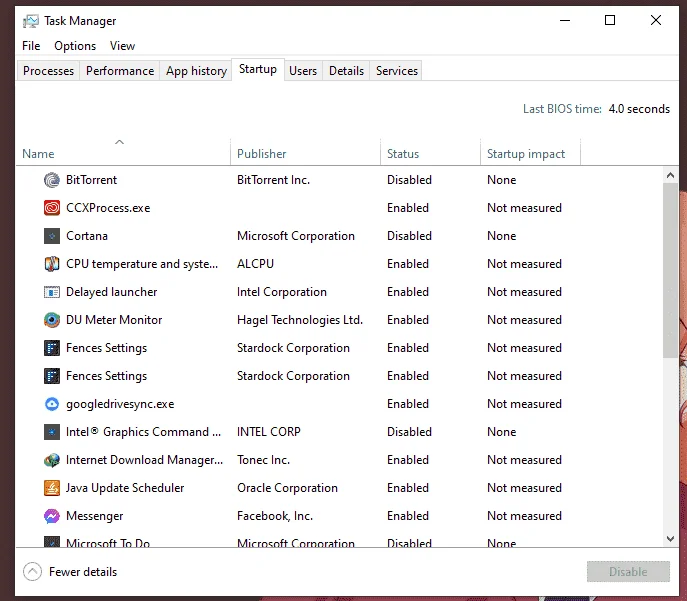Switch to the Services tab
Viewport: 687px width, 601px height.
(397, 71)
